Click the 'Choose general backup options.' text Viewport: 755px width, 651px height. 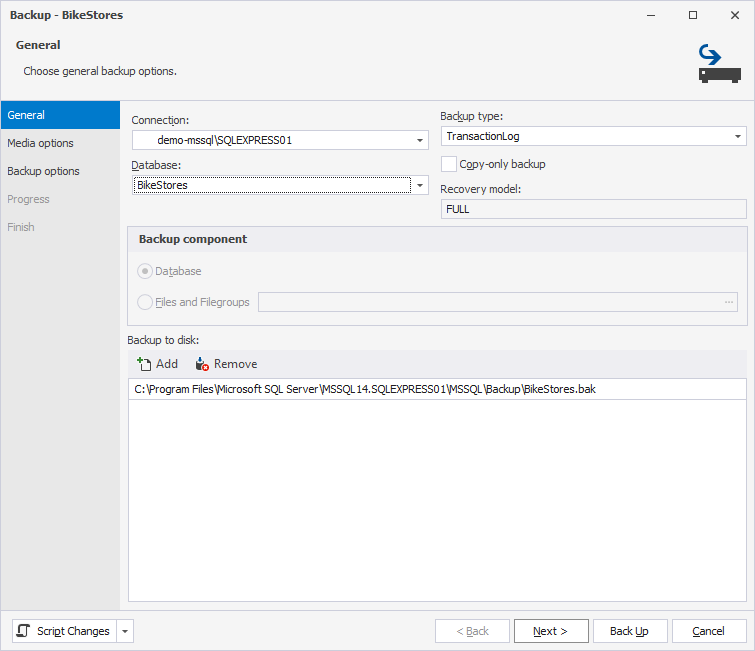(100, 71)
